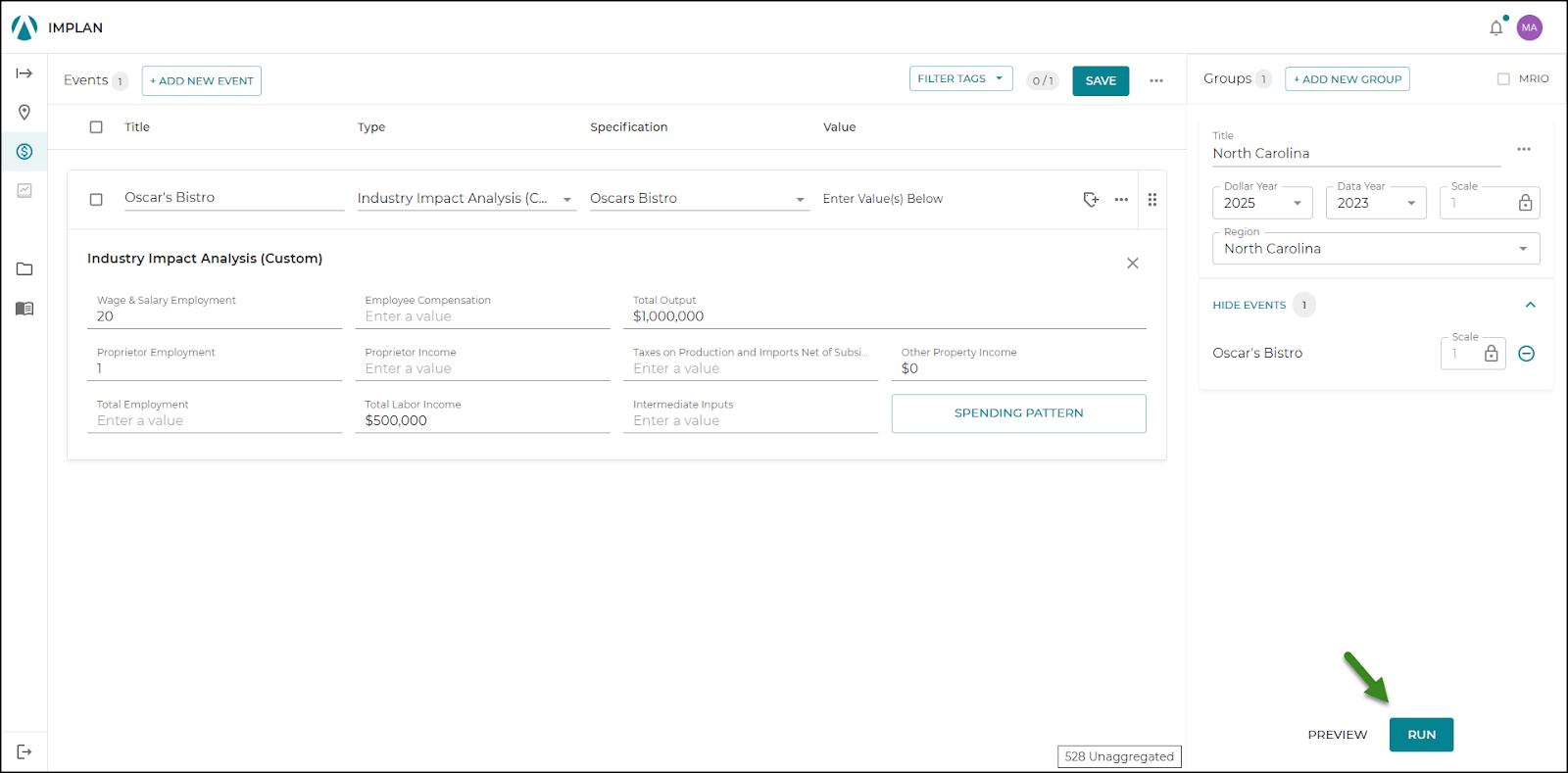Open the Region dropdown
The image size is (1568, 773).
[1376, 249]
